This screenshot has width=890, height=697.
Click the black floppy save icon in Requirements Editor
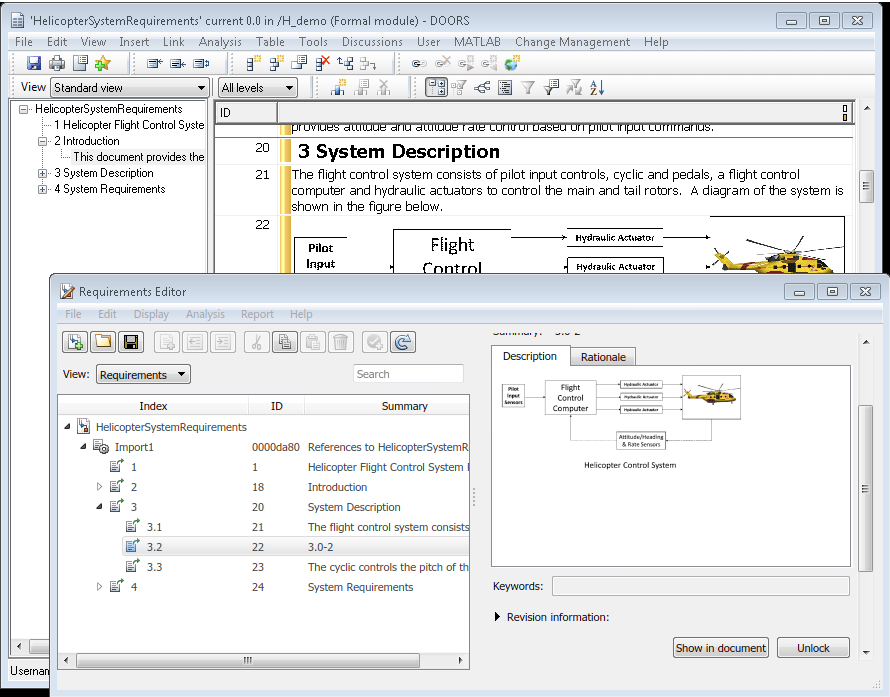click(131, 342)
